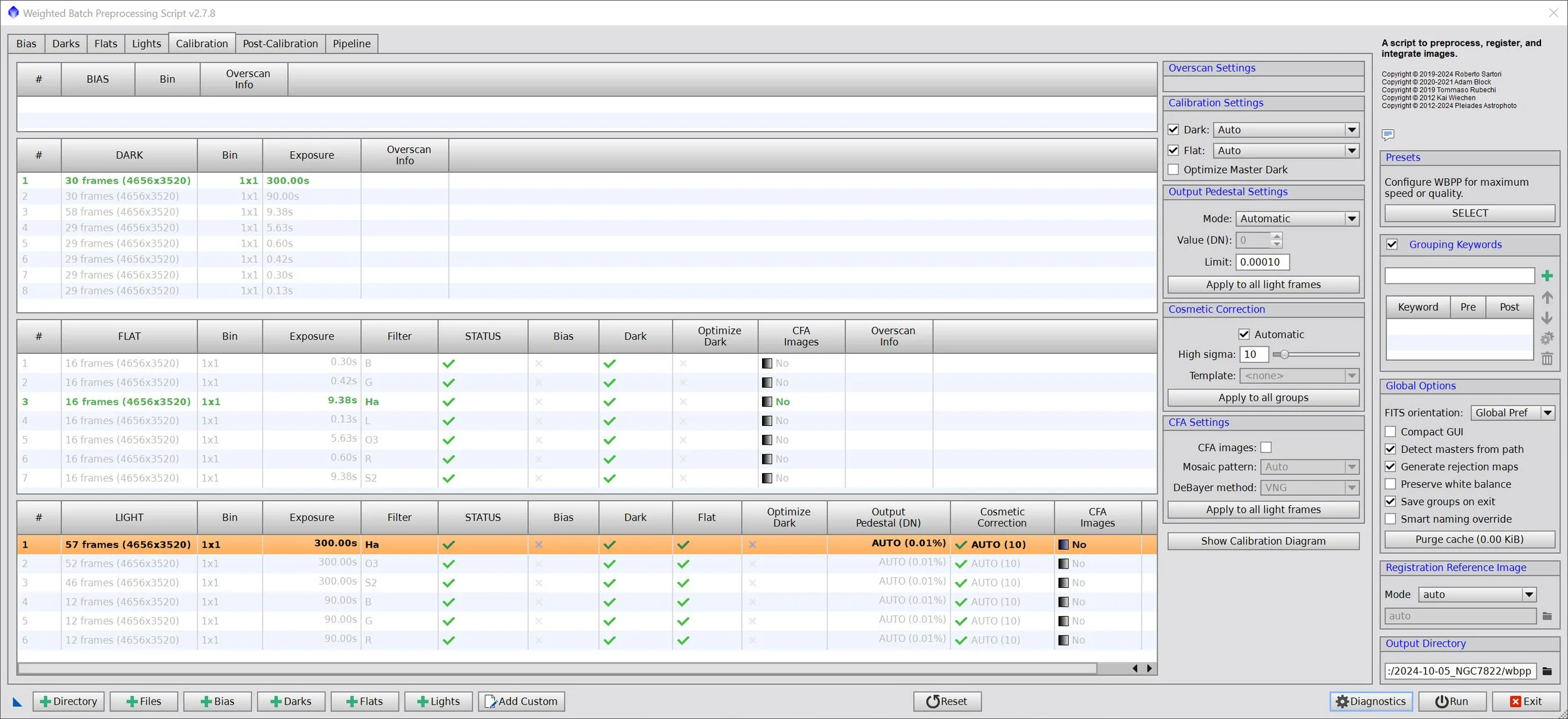Image resolution: width=1568 pixels, height=719 pixels.
Task: Click the speech bubble tooltip icon
Action: 1387,134
